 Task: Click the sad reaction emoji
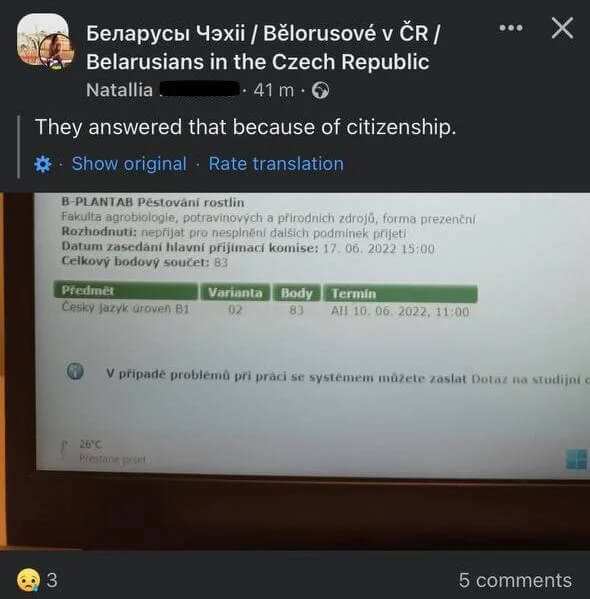pyautogui.click(x=28, y=580)
